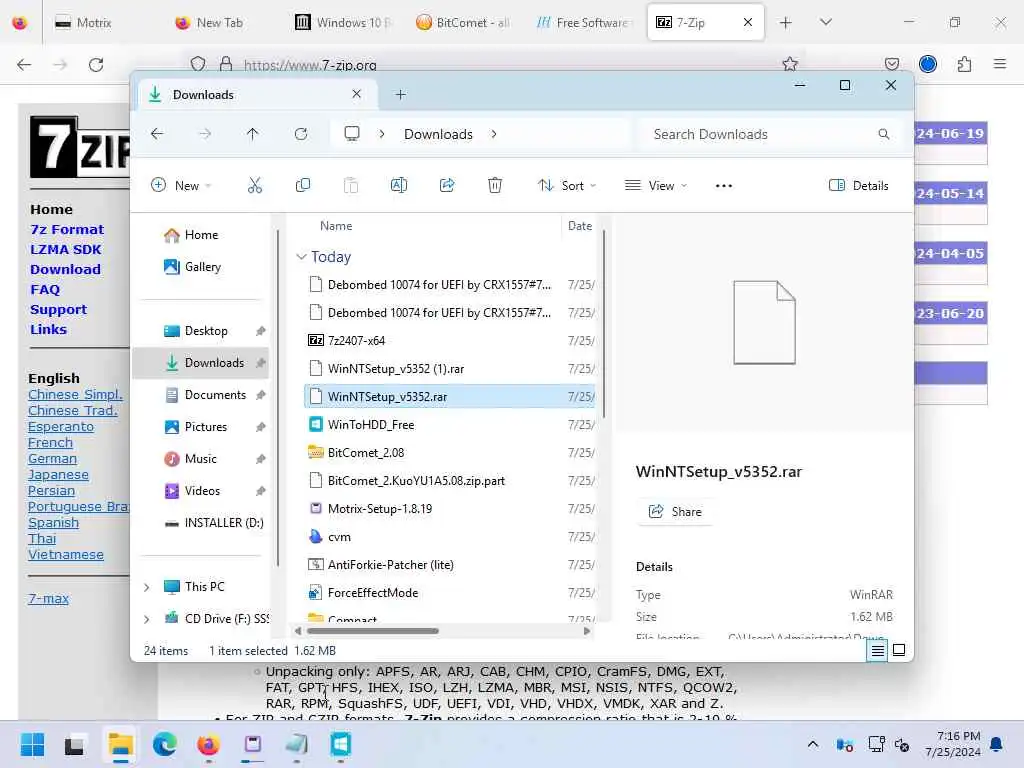Show hidden tray icons chevron
Image resolution: width=1024 pixels, height=768 pixels.
pos(812,744)
